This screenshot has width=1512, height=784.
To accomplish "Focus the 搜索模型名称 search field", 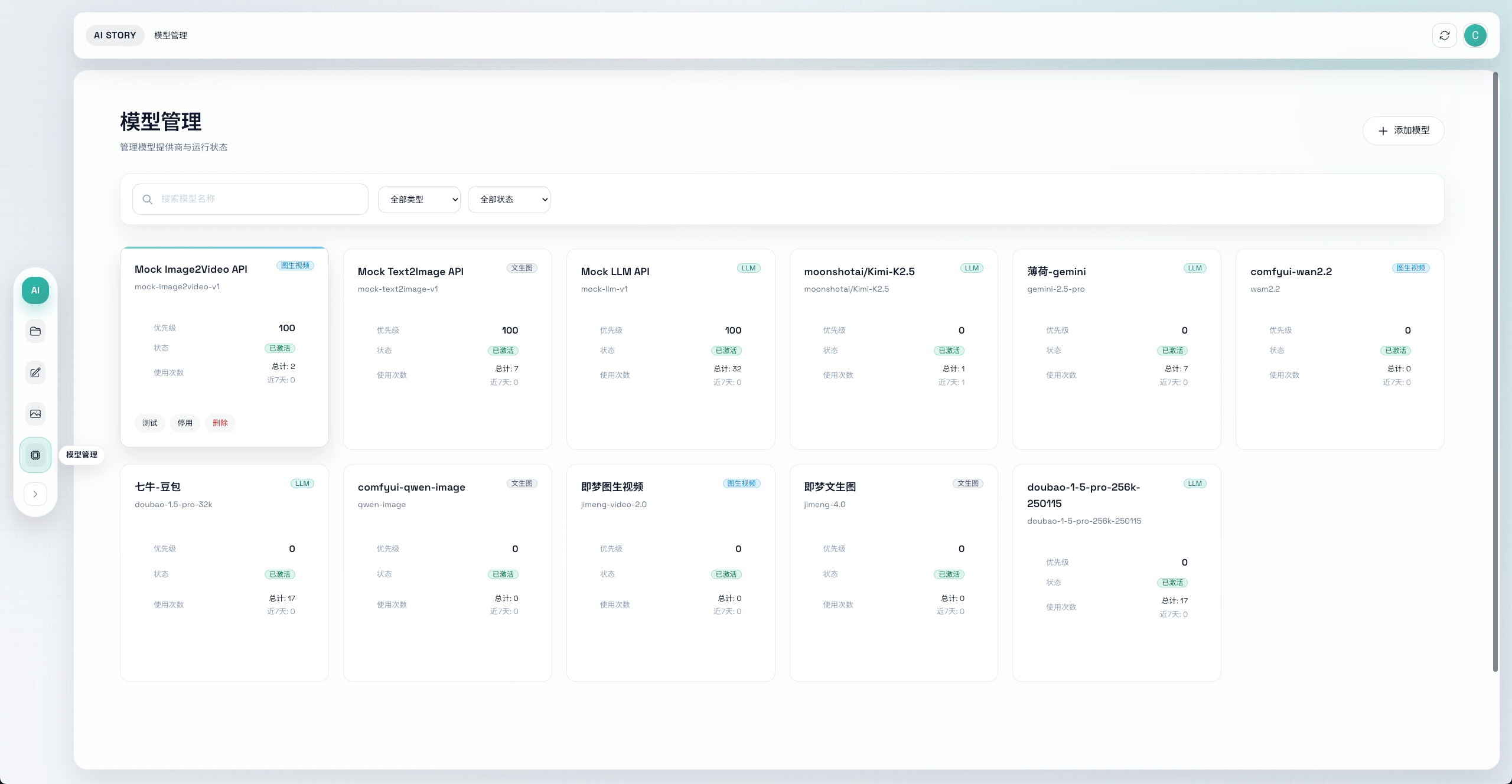I will [250, 199].
